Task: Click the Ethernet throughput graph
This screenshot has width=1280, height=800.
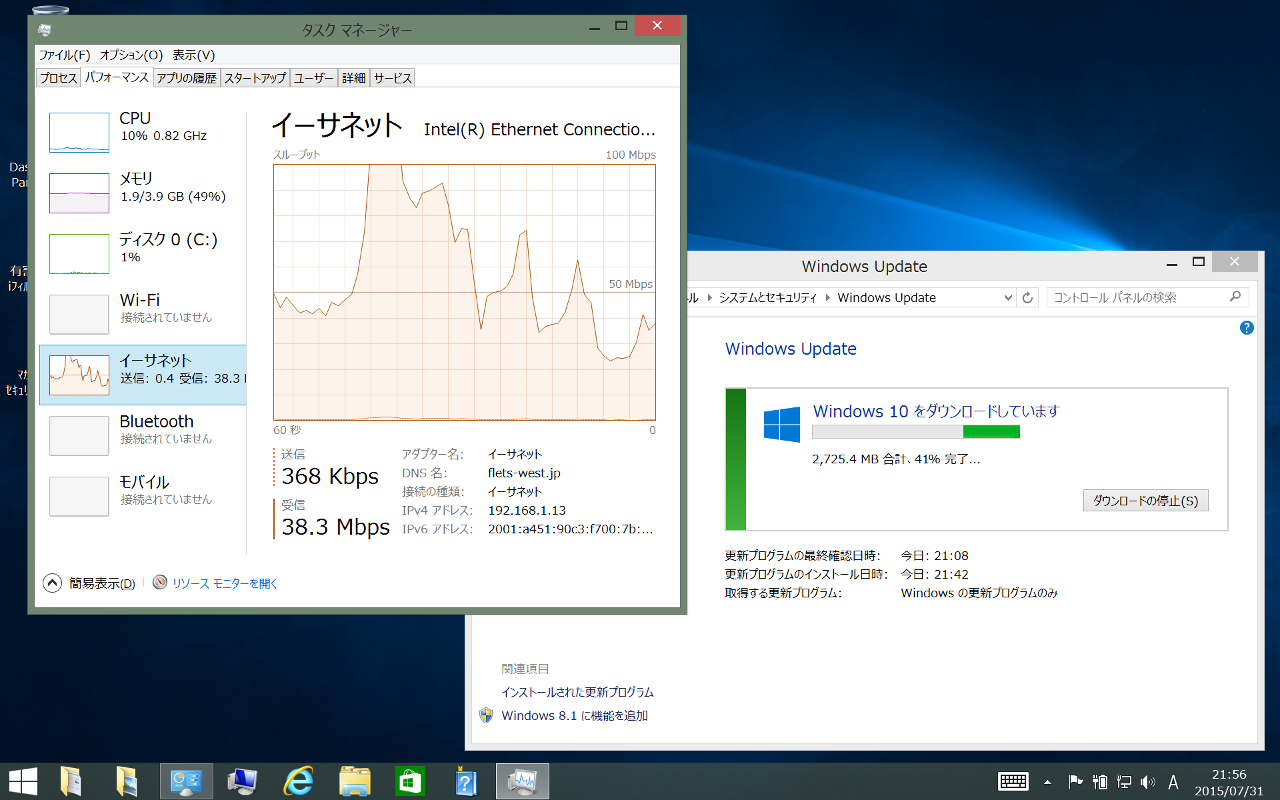Action: [x=464, y=292]
